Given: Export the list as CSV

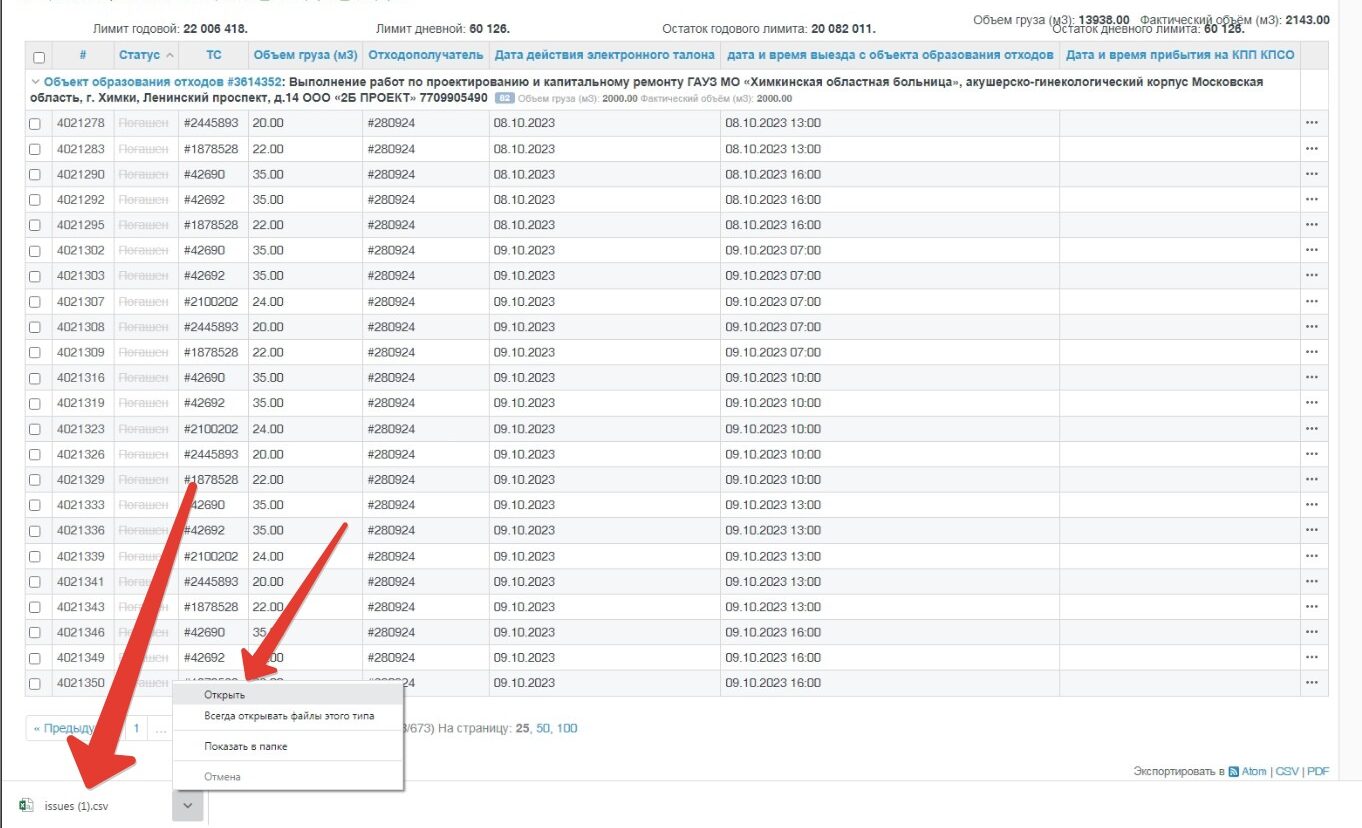Looking at the screenshot, I should [x=1285, y=772].
